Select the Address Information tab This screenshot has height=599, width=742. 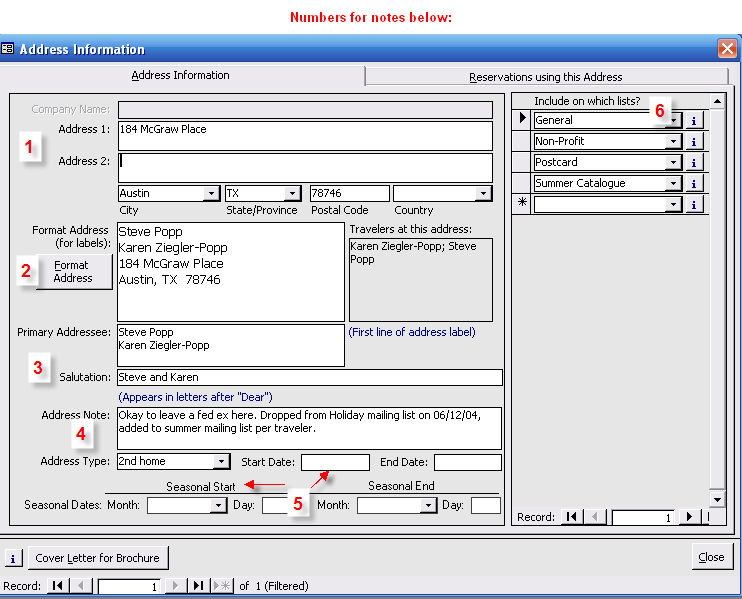181,75
